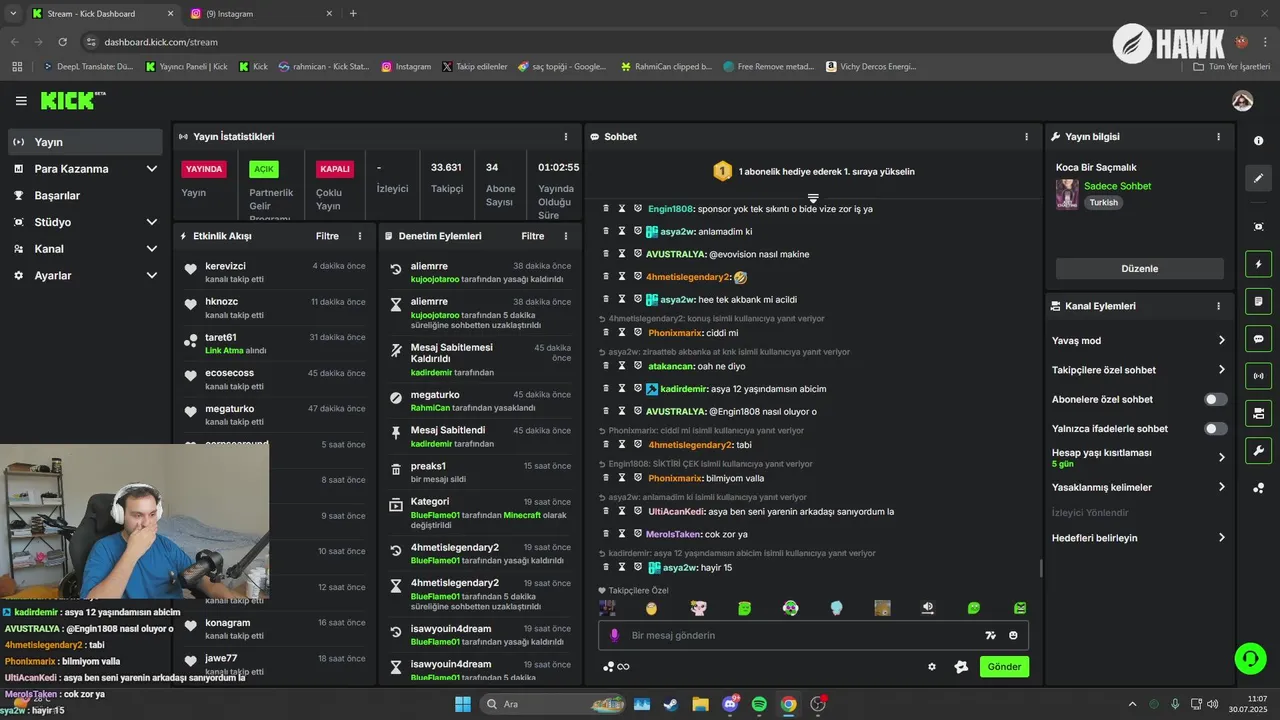1280x720 pixels.
Task: Open Steam from the Windows taskbar
Action: (670, 704)
